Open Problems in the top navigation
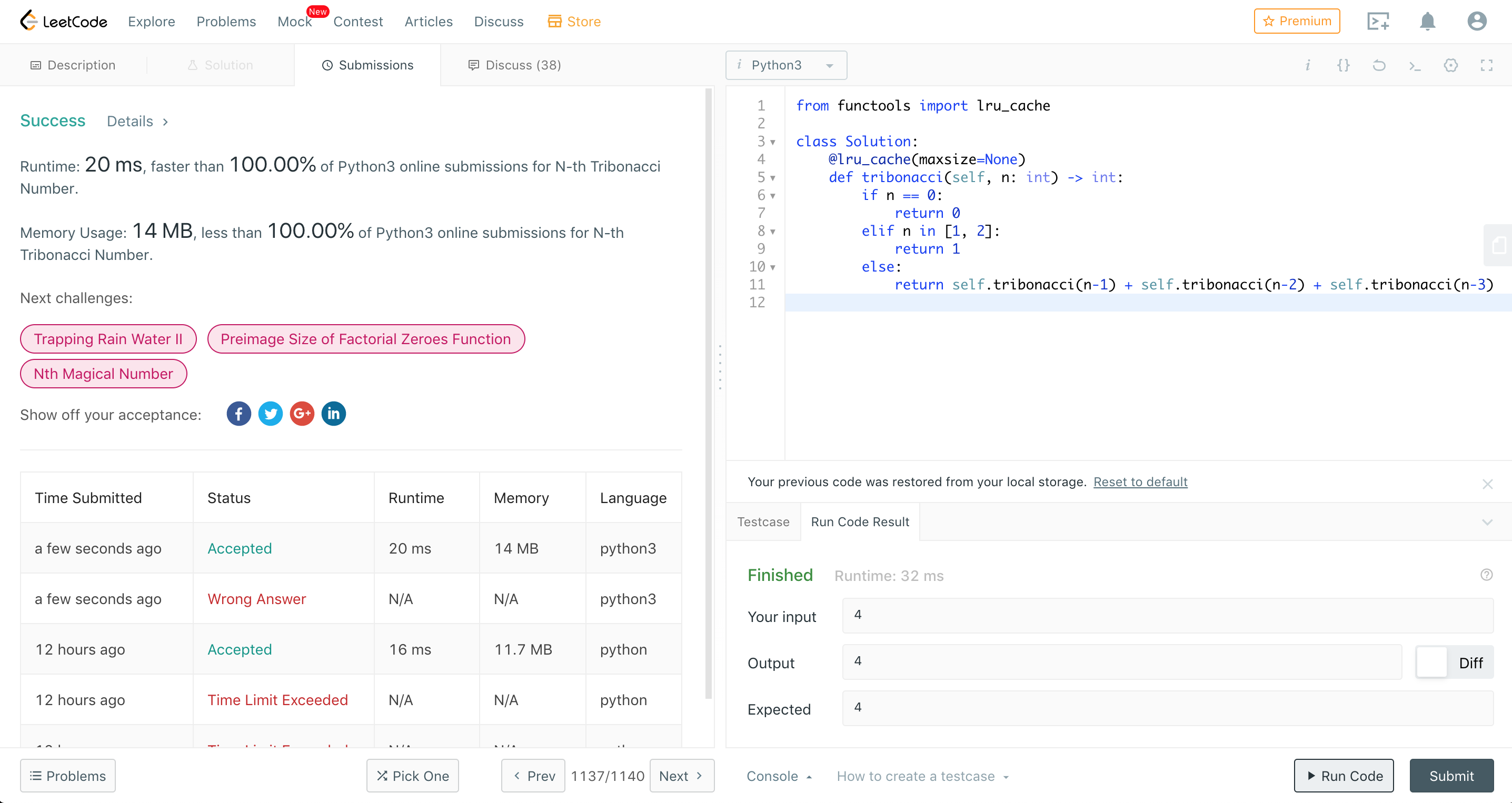 click(226, 22)
